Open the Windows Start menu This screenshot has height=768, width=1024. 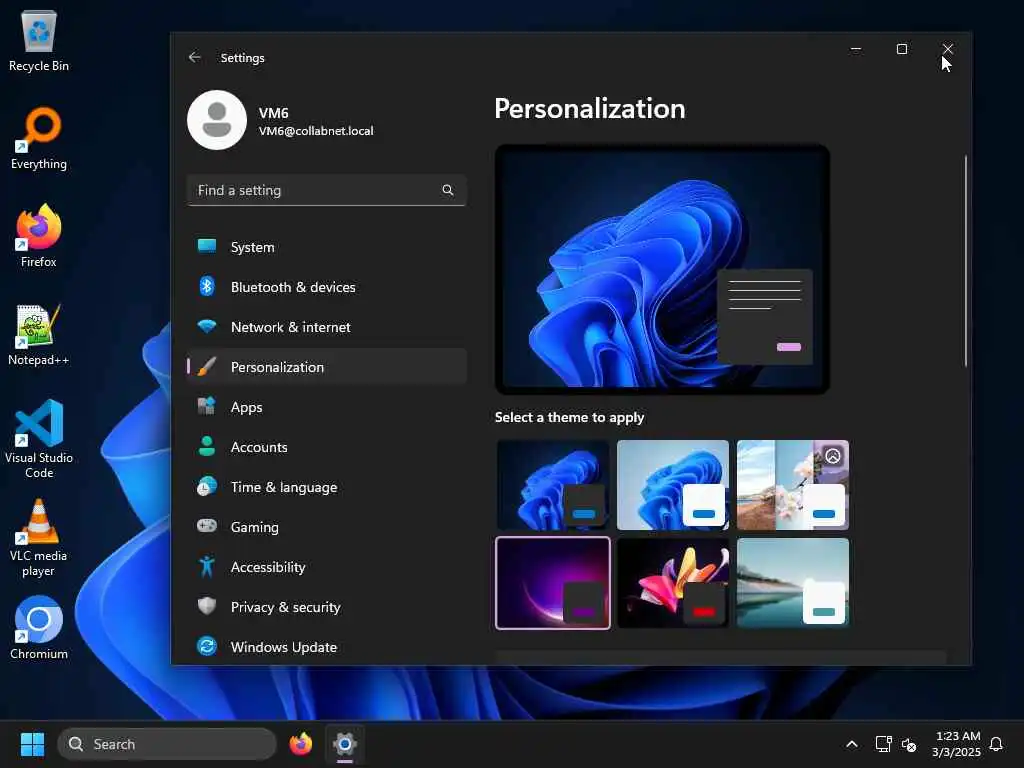point(32,744)
